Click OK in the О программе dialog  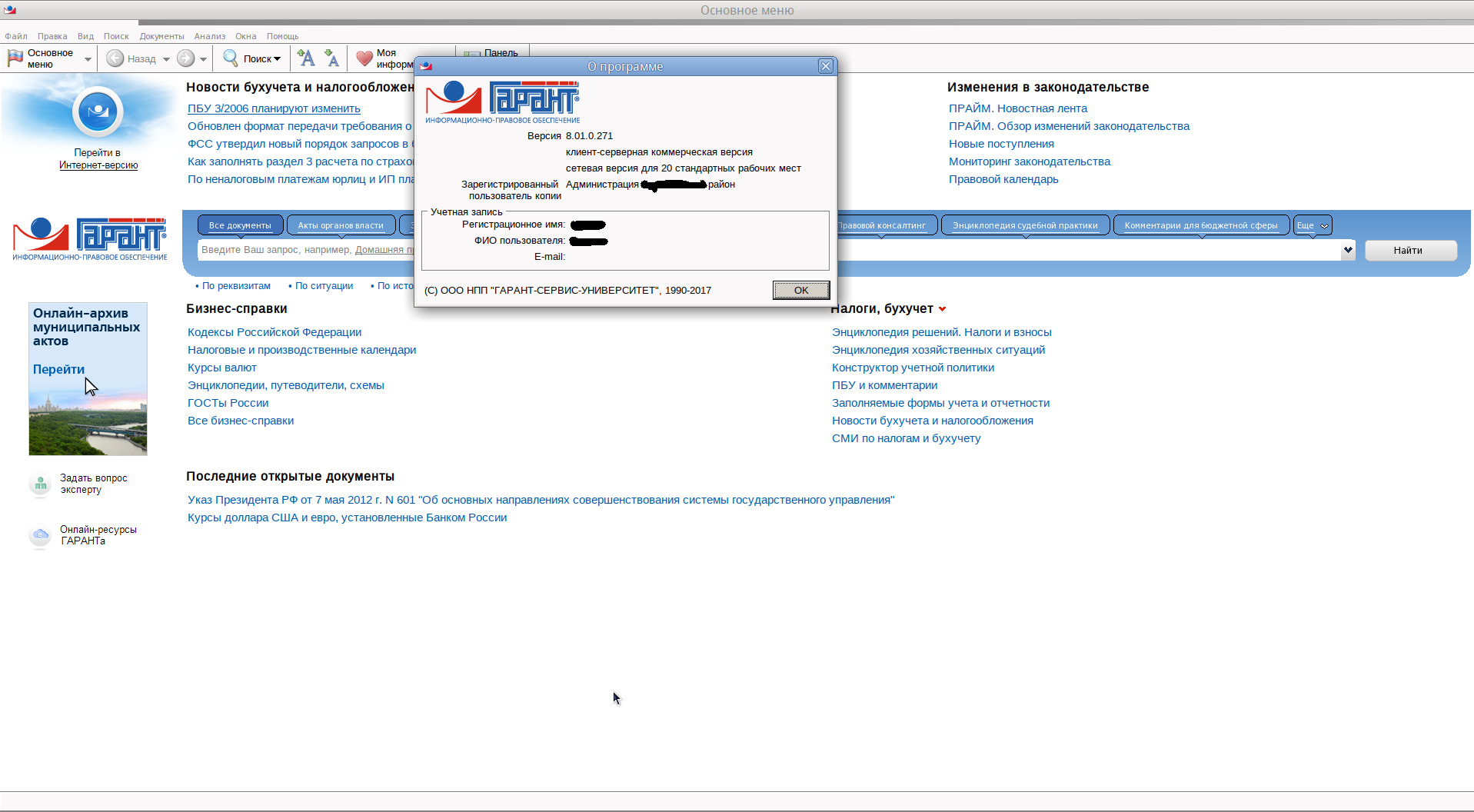pyautogui.click(x=801, y=290)
